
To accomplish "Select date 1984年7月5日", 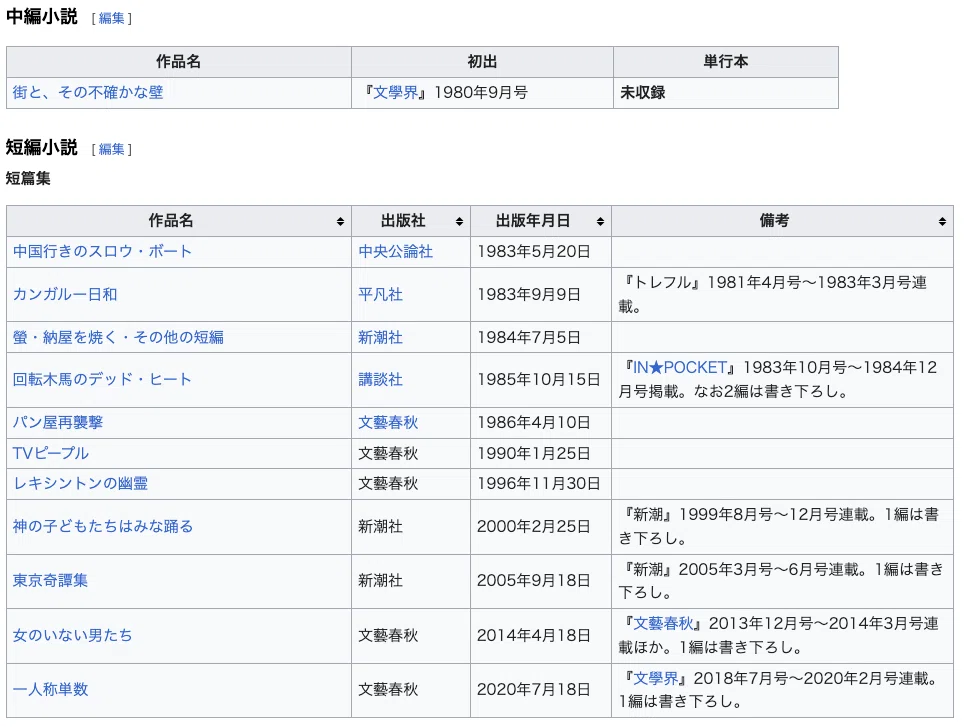I will point(529,337).
